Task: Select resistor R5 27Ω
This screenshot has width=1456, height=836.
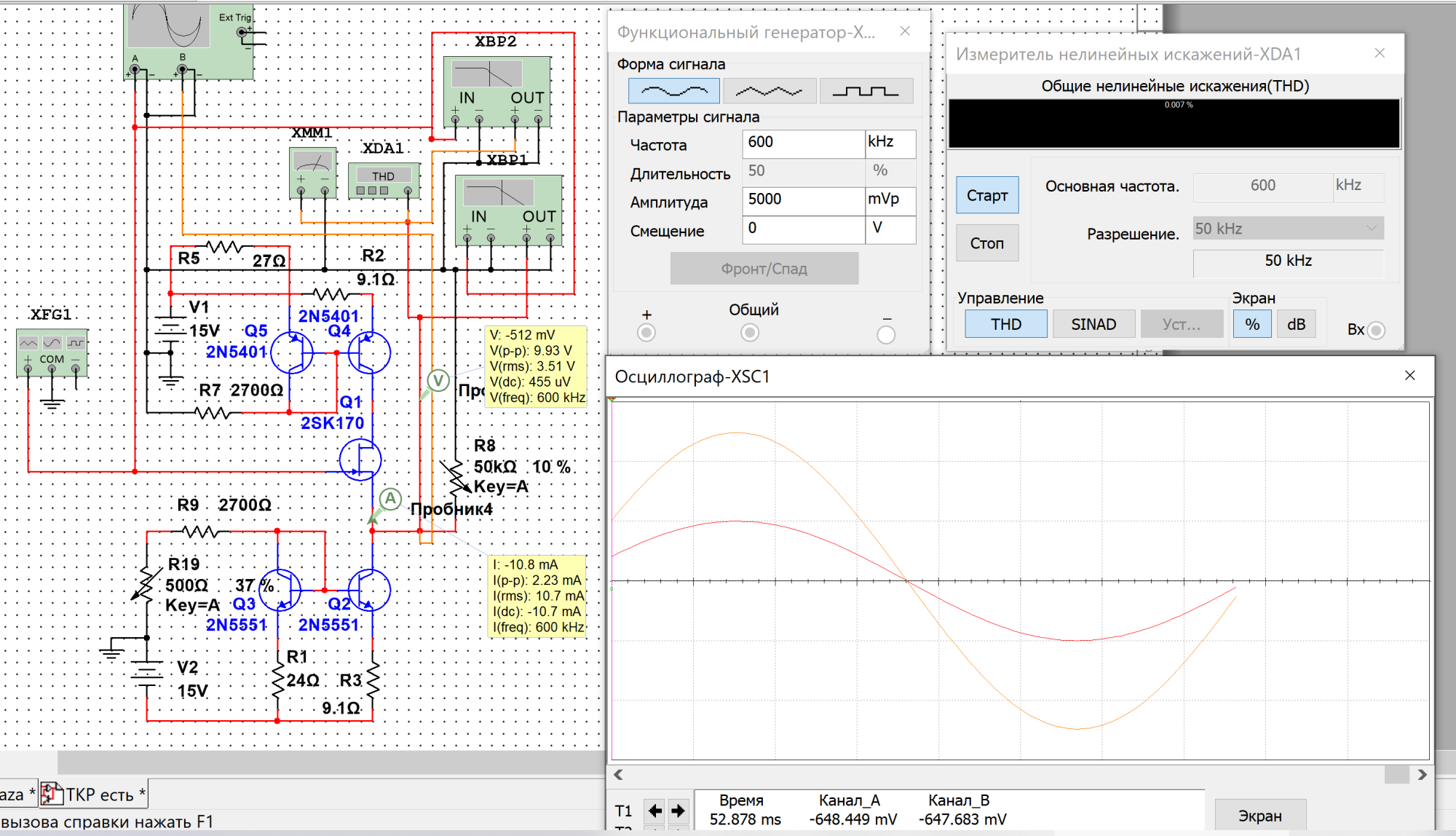Action: (x=225, y=248)
